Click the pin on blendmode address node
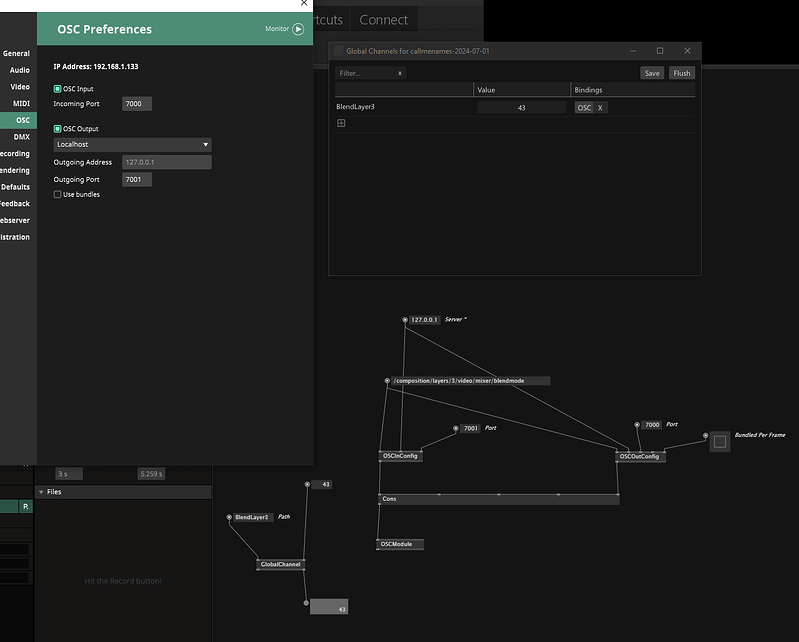The height and width of the screenshot is (642, 799). click(387, 381)
